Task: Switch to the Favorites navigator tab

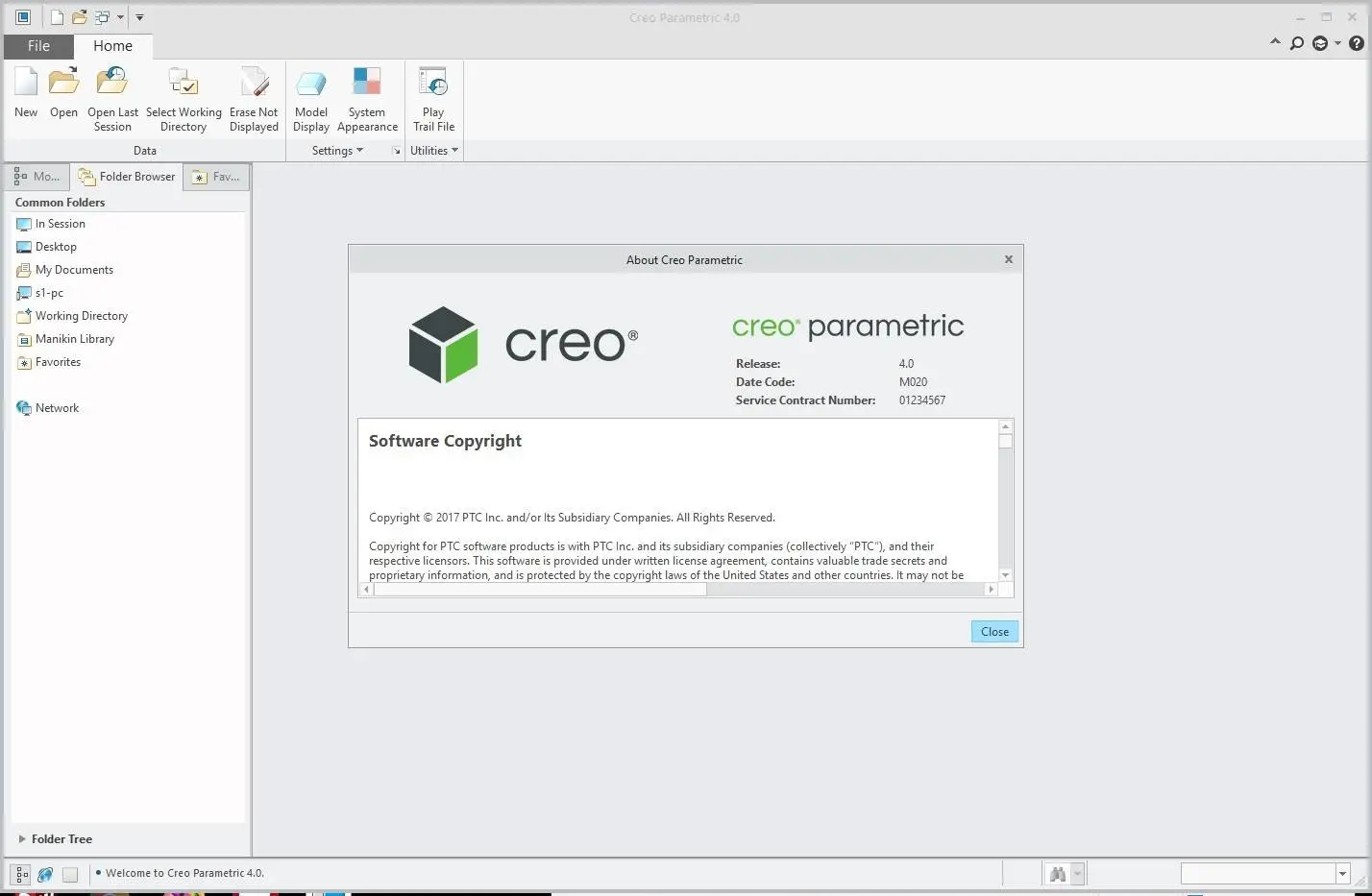Action: coord(216,177)
